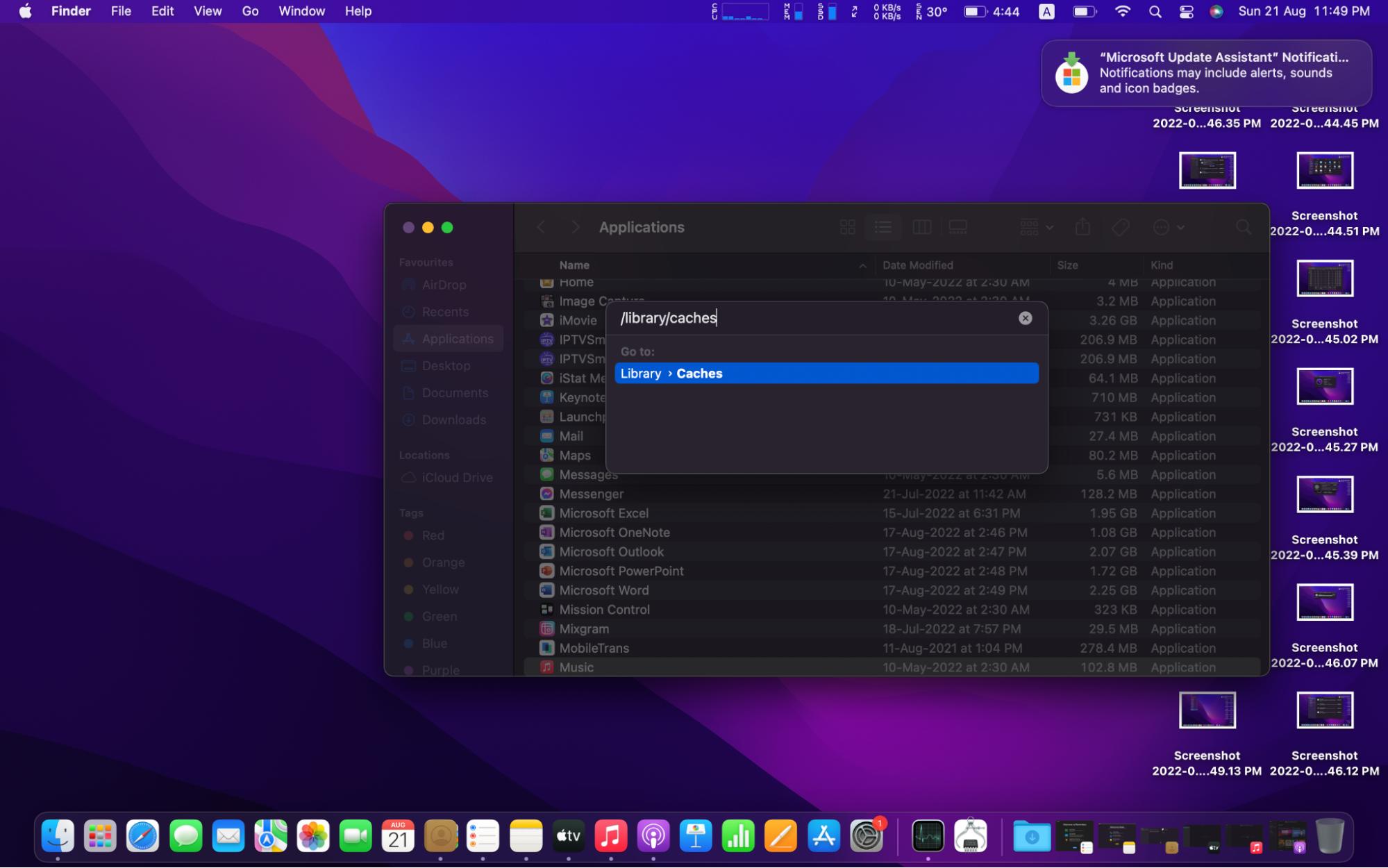Screen dimensions: 1388x868
Task: Clear the Go to Folder path field
Action: [x=1025, y=318]
